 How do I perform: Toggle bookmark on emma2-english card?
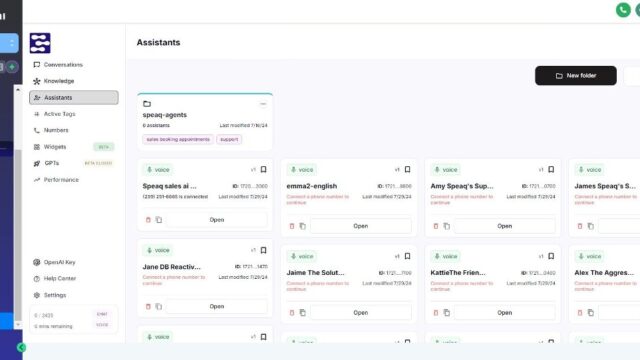pyautogui.click(x=407, y=169)
